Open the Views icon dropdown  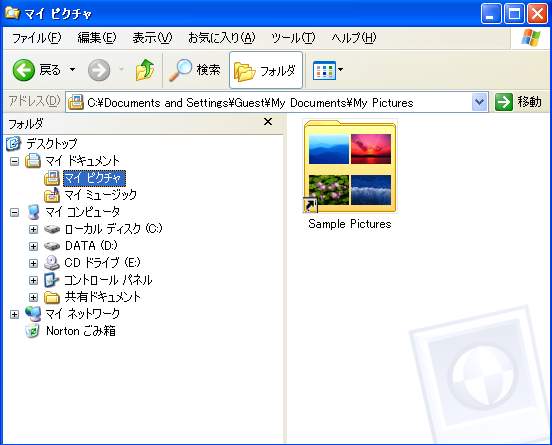pyautogui.click(x=328, y=70)
